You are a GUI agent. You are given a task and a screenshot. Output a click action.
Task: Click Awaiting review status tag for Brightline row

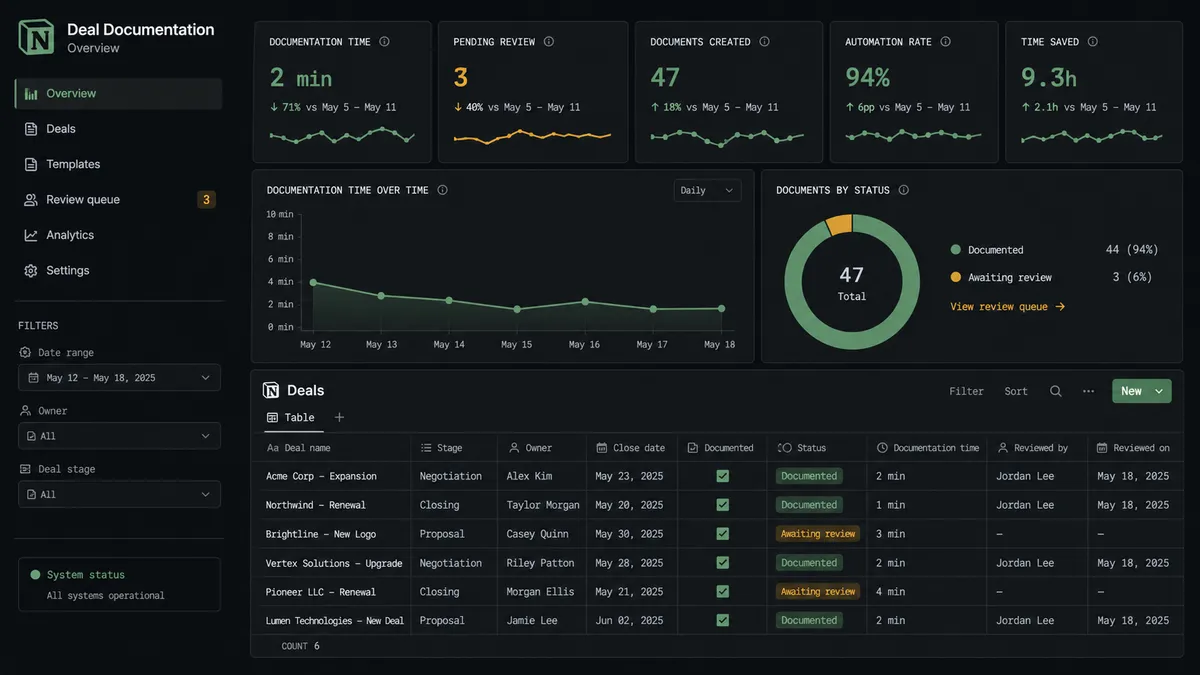(x=818, y=534)
